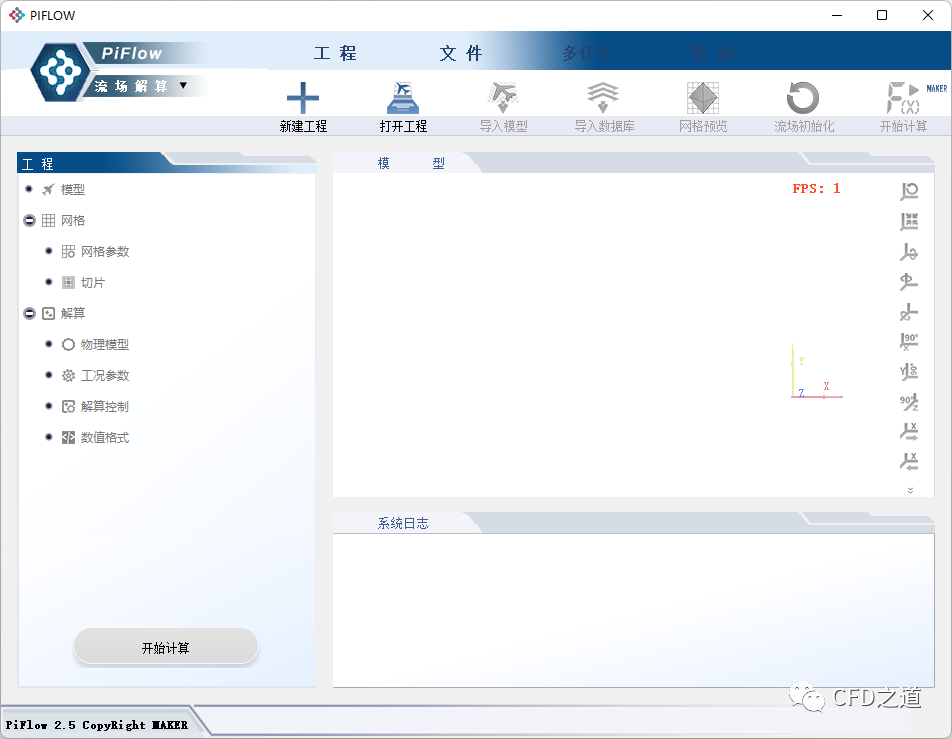The image size is (952, 739).
Task: Click the 导入数据库 toolbar icon
Action: click(603, 98)
